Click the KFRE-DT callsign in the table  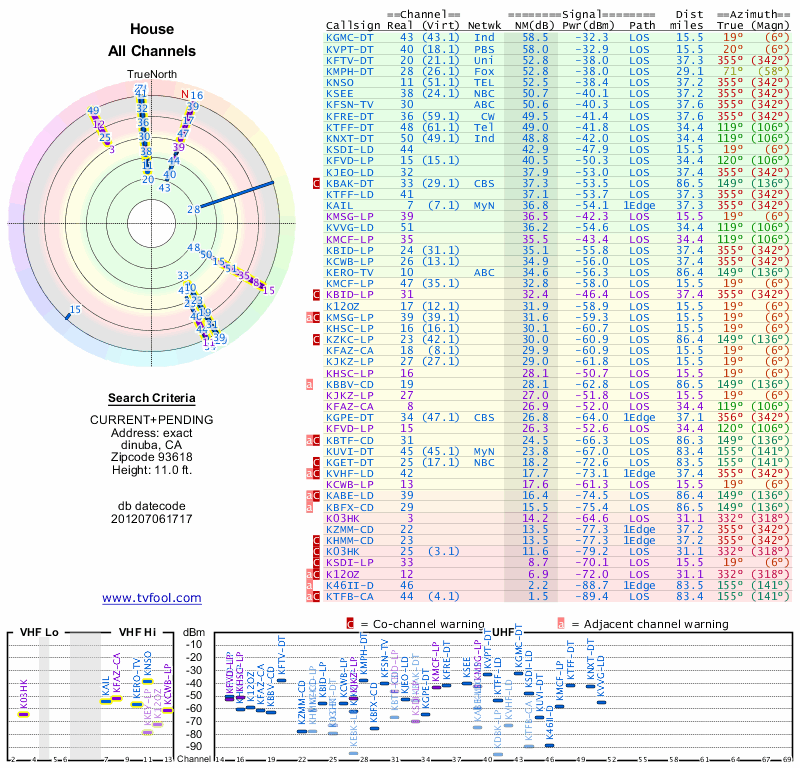click(x=350, y=116)
